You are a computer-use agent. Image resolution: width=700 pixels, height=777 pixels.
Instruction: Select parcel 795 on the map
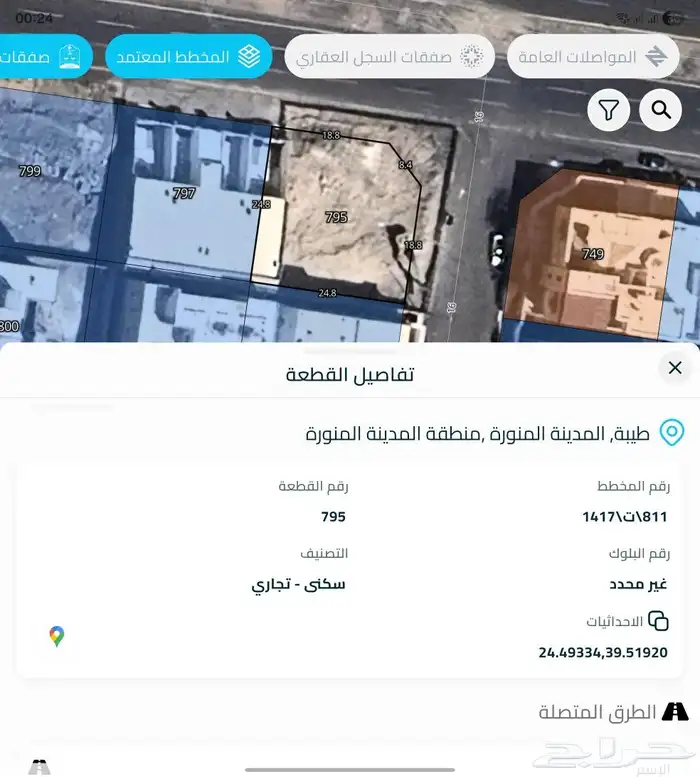336,217
